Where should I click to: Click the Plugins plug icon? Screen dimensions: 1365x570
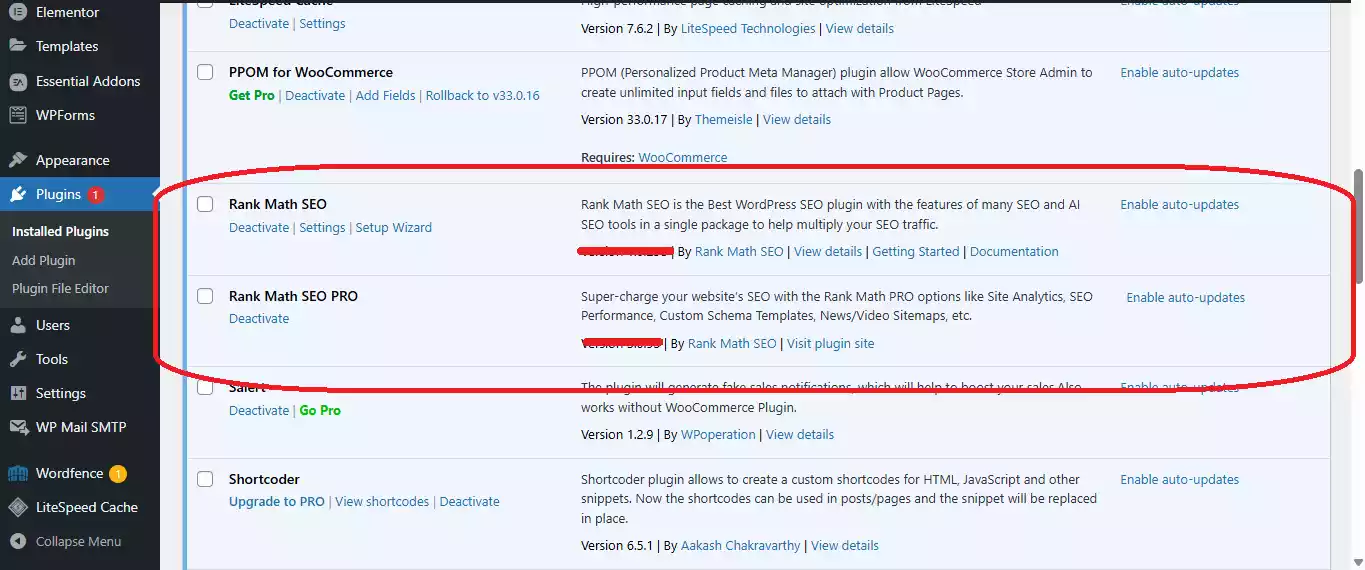click(18, 194)
